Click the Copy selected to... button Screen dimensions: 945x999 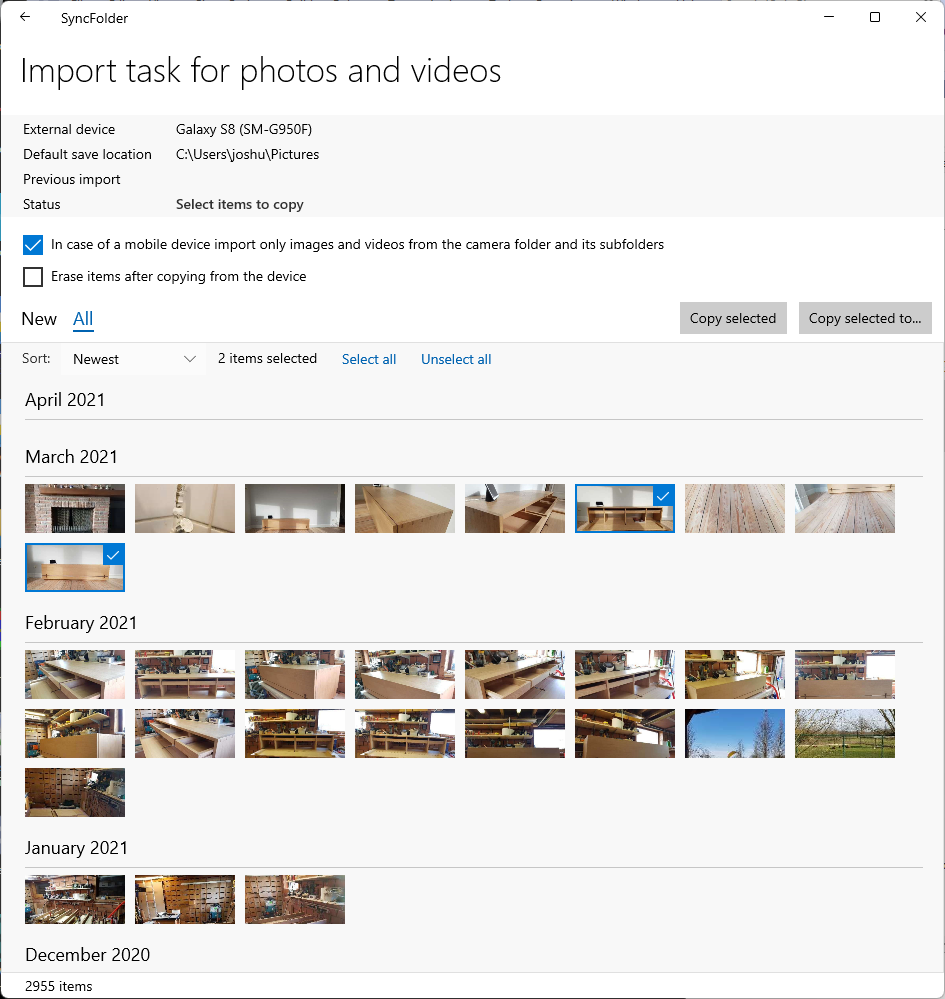click(864, 318)
